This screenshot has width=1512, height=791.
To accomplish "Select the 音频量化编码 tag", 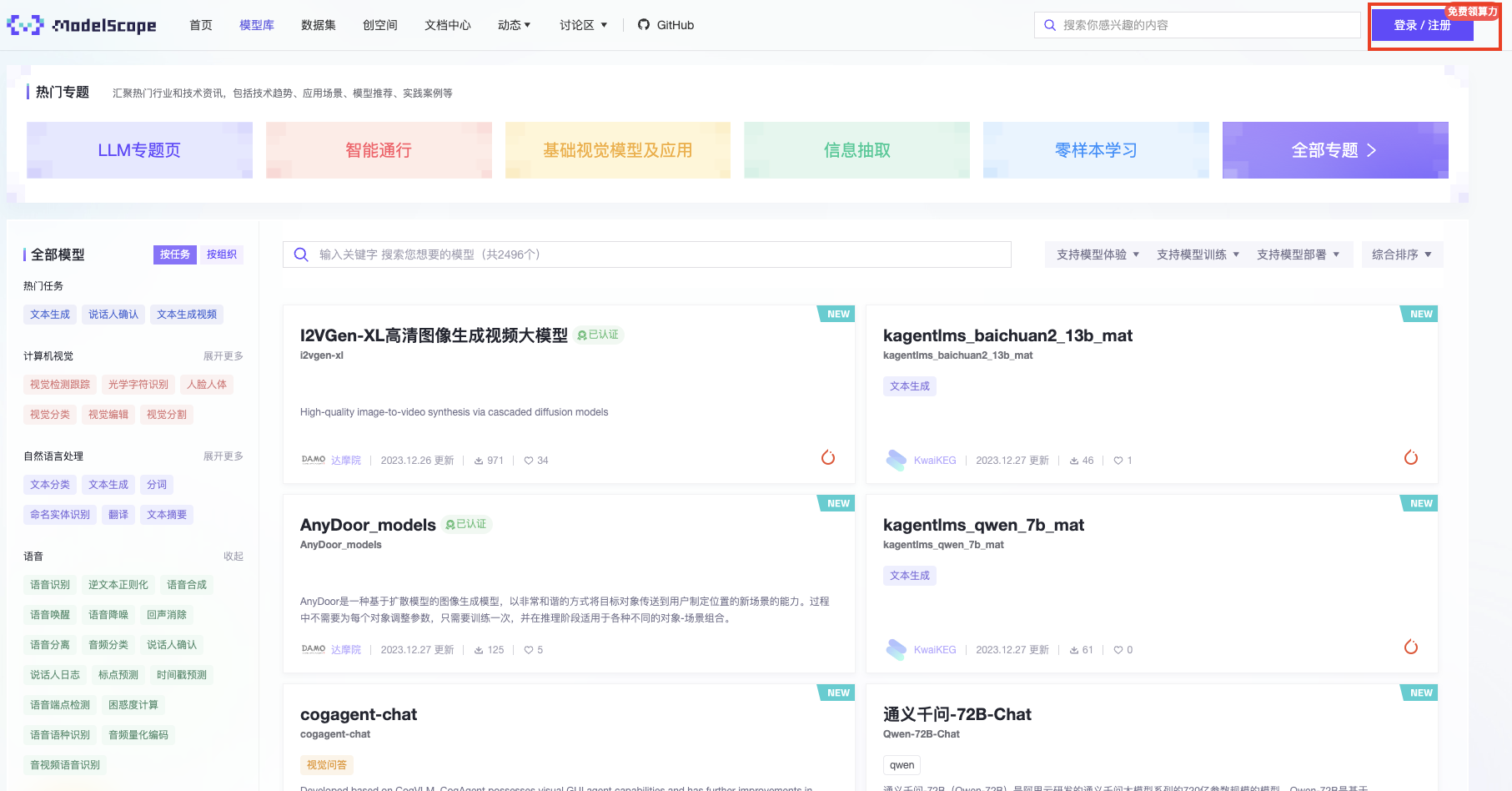I will [x=138, y=735].
